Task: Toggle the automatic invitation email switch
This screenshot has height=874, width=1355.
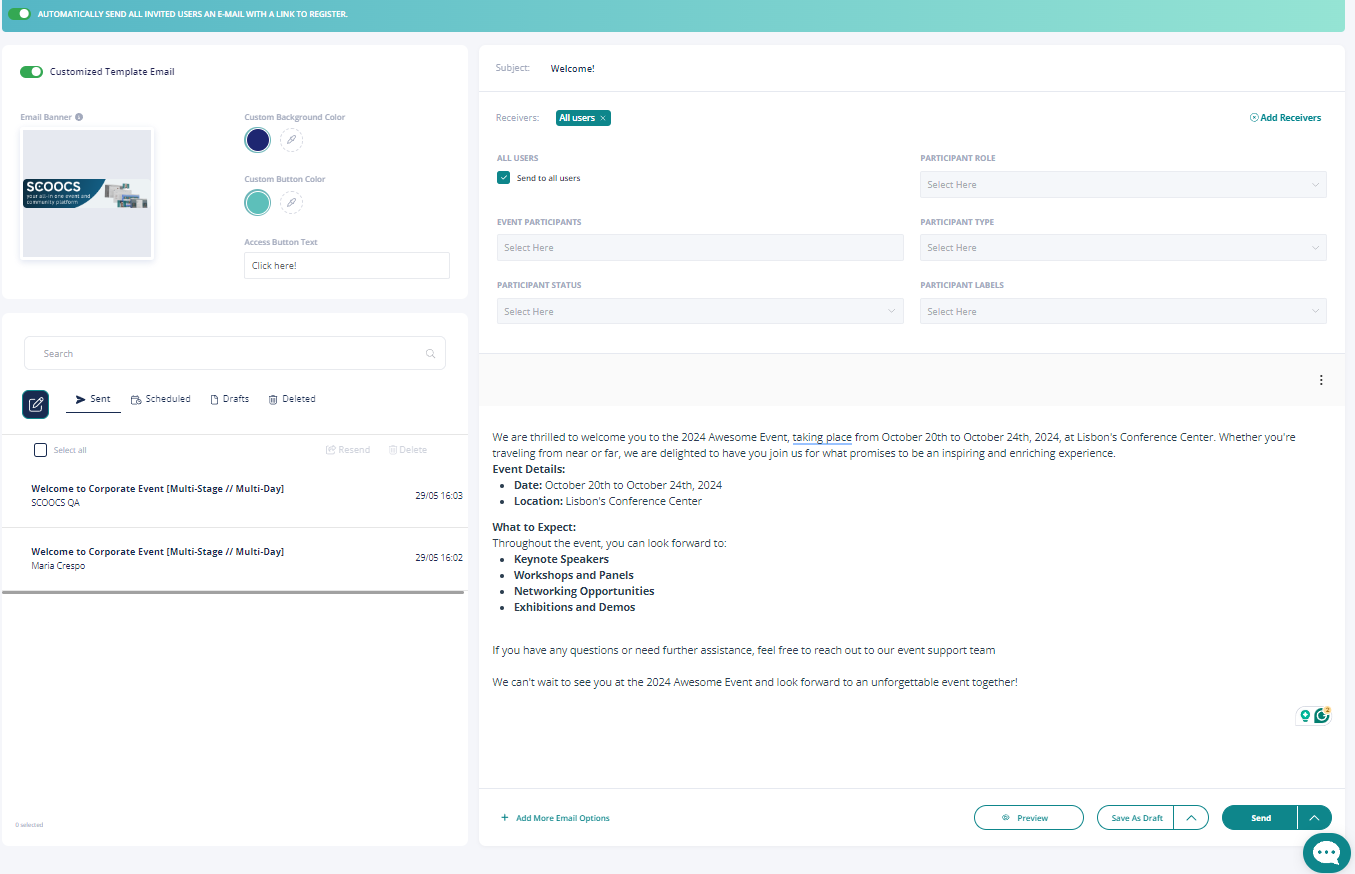Action: tap(20, 14)
